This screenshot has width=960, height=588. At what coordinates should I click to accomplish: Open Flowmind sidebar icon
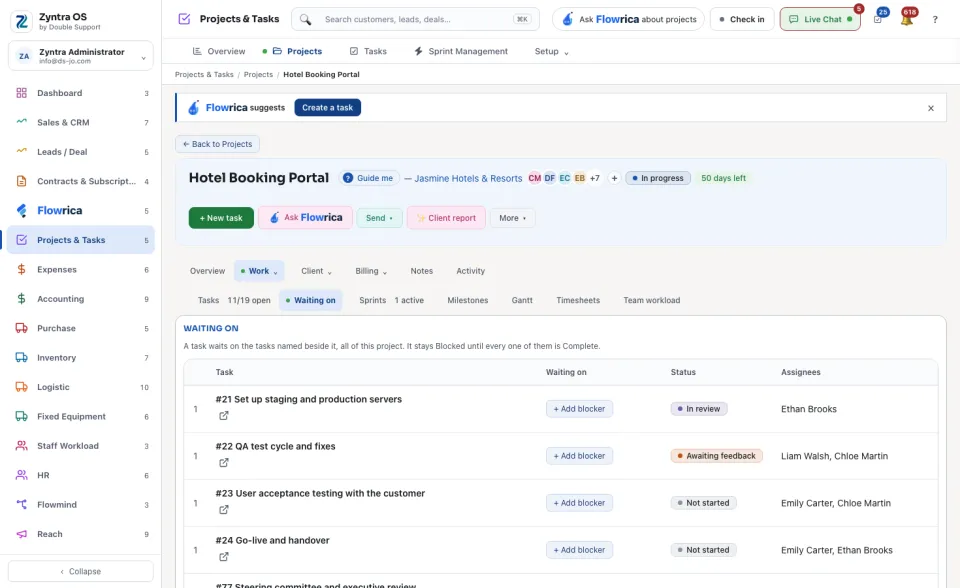pyautogui.click(x=21, y=504)
